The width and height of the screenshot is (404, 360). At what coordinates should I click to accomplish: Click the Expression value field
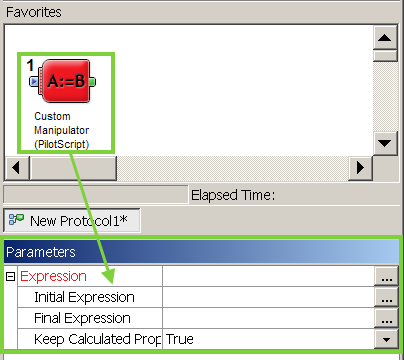pos(268,276)
